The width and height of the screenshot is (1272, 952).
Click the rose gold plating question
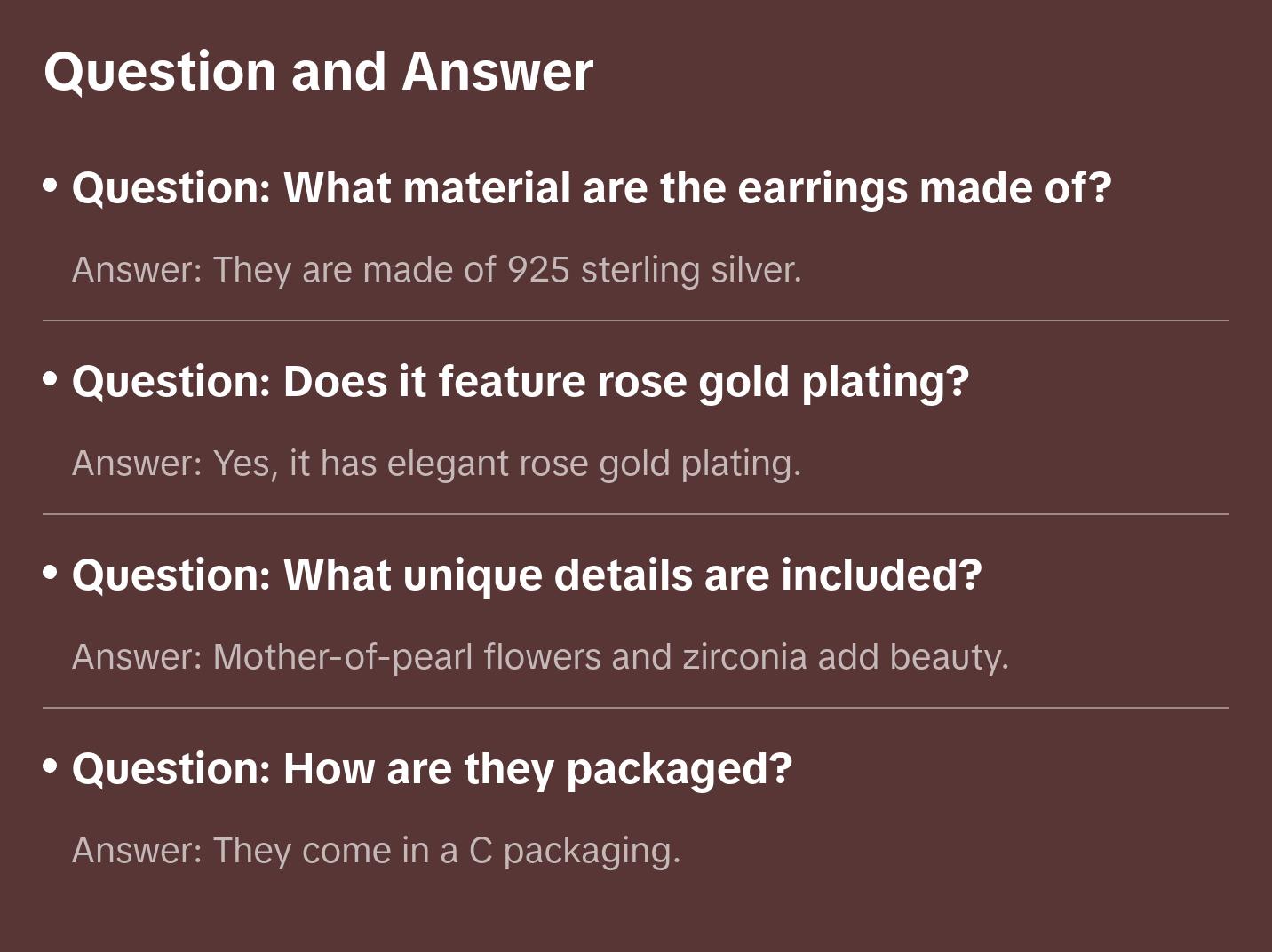pos(520,381)
